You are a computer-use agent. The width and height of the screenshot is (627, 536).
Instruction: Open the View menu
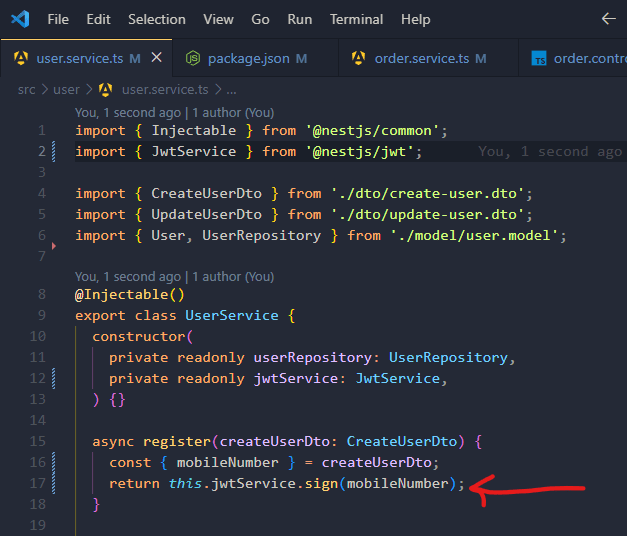[218, 19]
